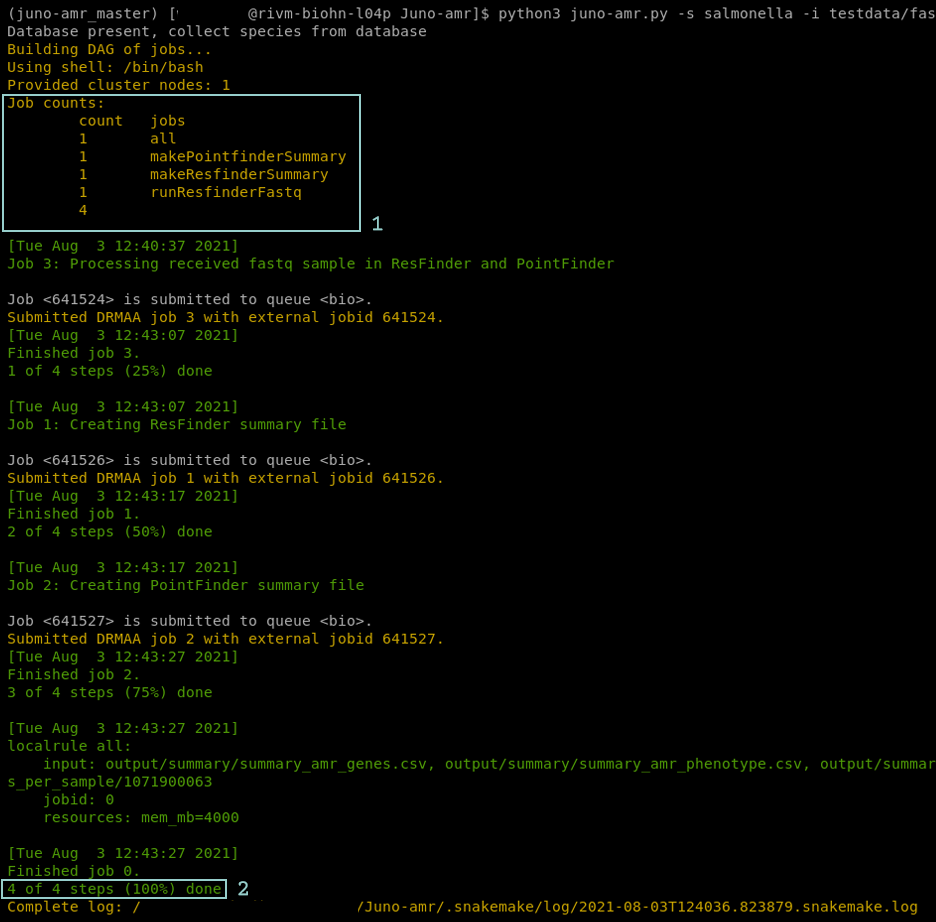Viewport: 936px width, 922px height.
Task: Click 'Provided cluster nodes: 1' line
Action: coord(118,85)
